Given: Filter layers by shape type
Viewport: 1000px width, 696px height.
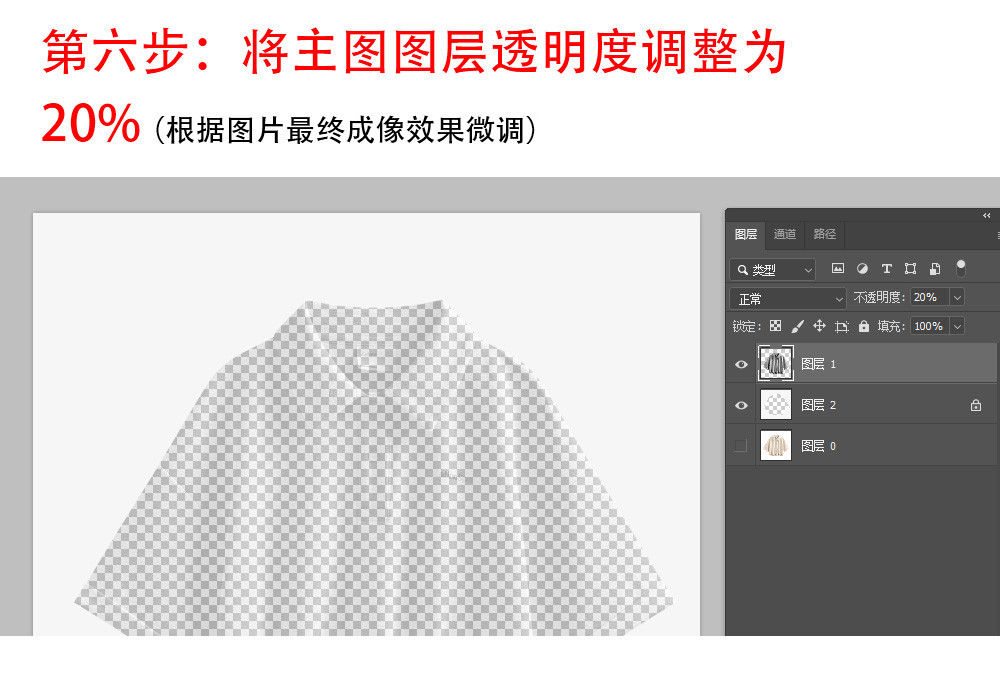Looking at the screenshot, I should (910, 269).
